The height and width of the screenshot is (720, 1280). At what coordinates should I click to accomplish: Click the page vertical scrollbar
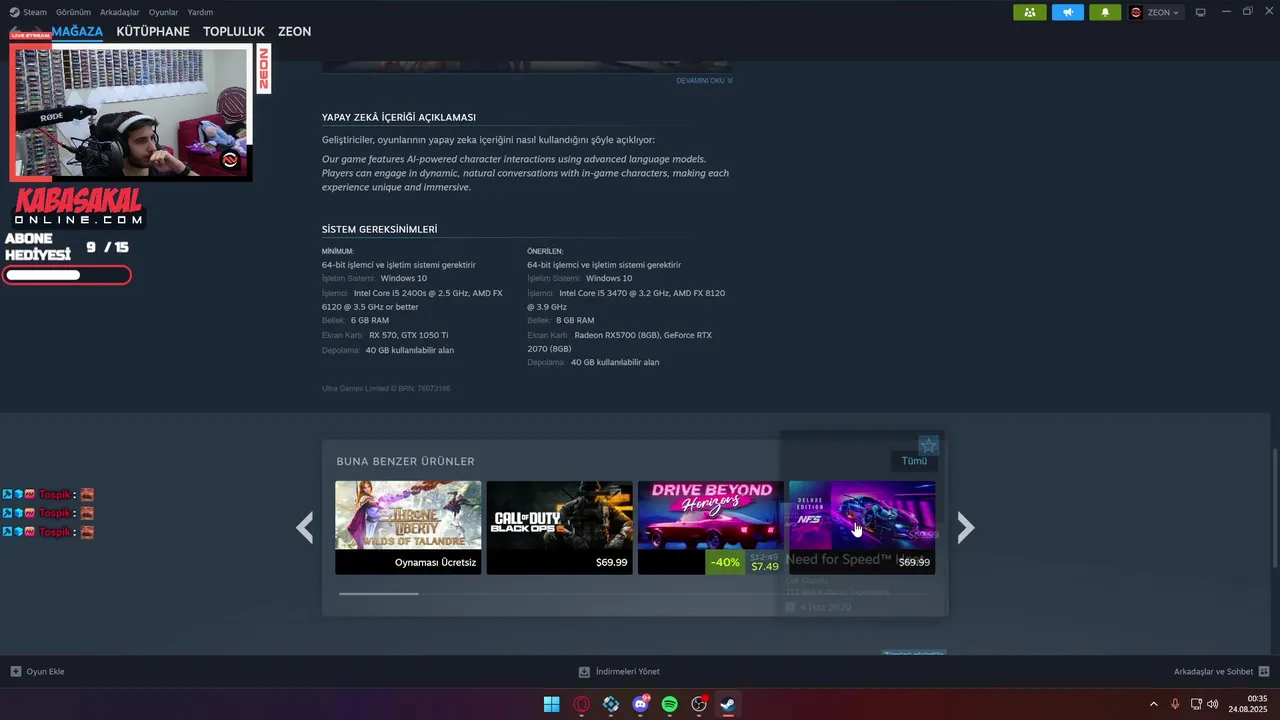1274,510
